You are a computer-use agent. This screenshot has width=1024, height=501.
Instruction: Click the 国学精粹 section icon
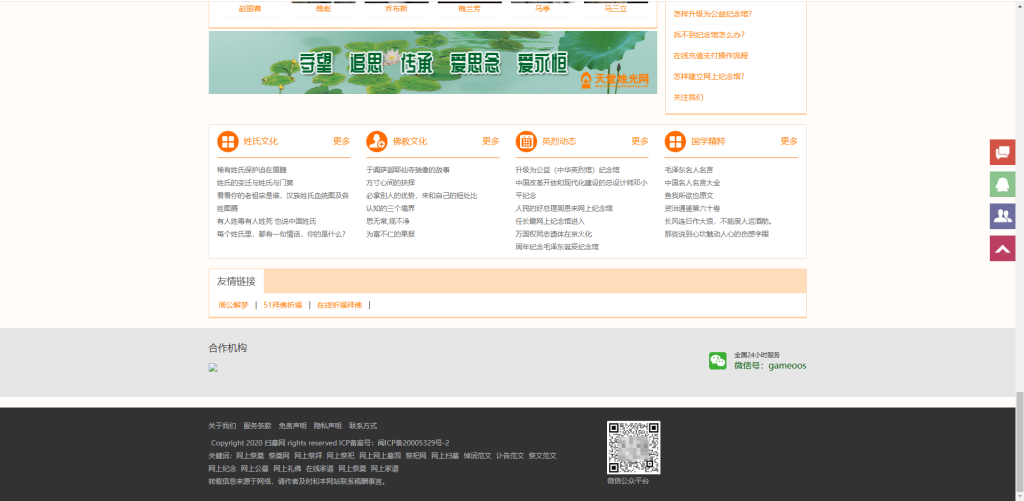675,141
